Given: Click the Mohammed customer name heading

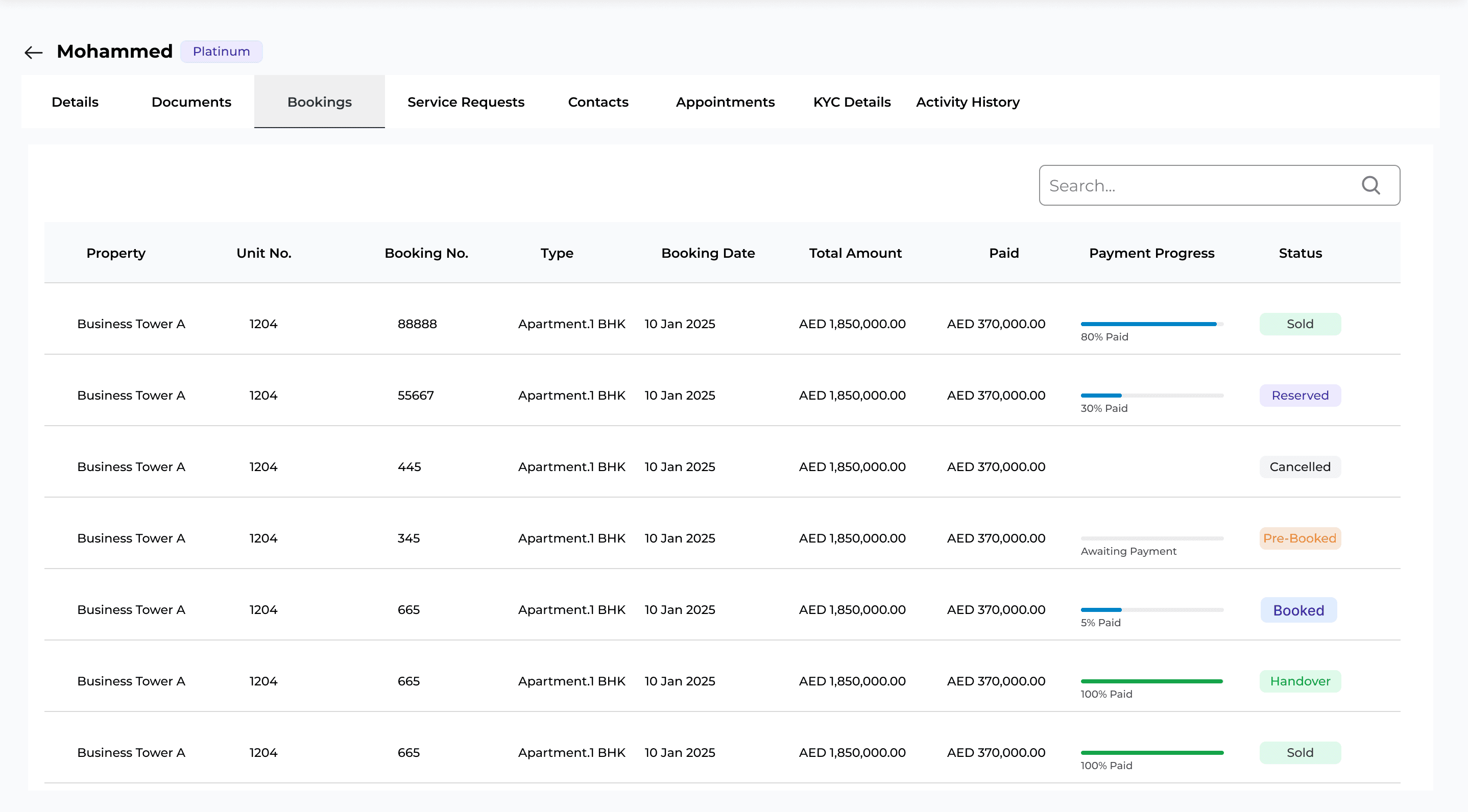Looking at the screenshot, I should [114, 51].
